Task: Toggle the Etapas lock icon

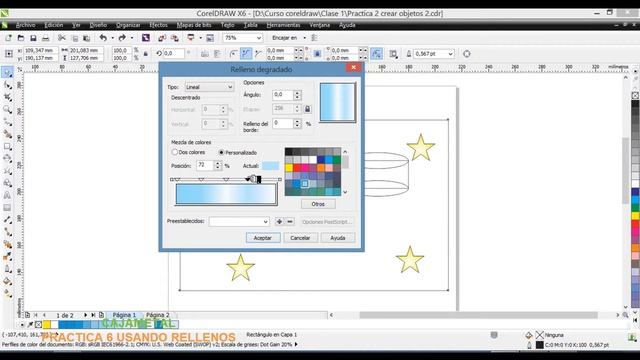Action: pyautogui.click(x=308, y=109)
